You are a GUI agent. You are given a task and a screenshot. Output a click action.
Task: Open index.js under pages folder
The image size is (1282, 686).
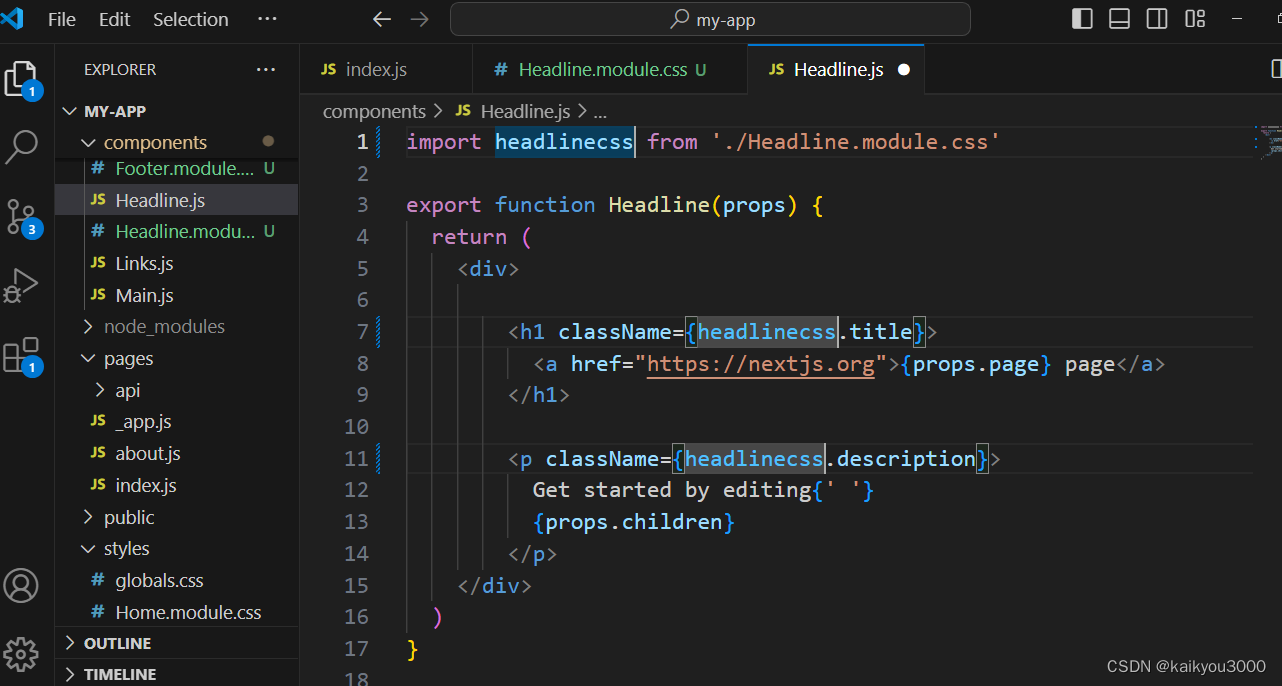pos(176,485)
